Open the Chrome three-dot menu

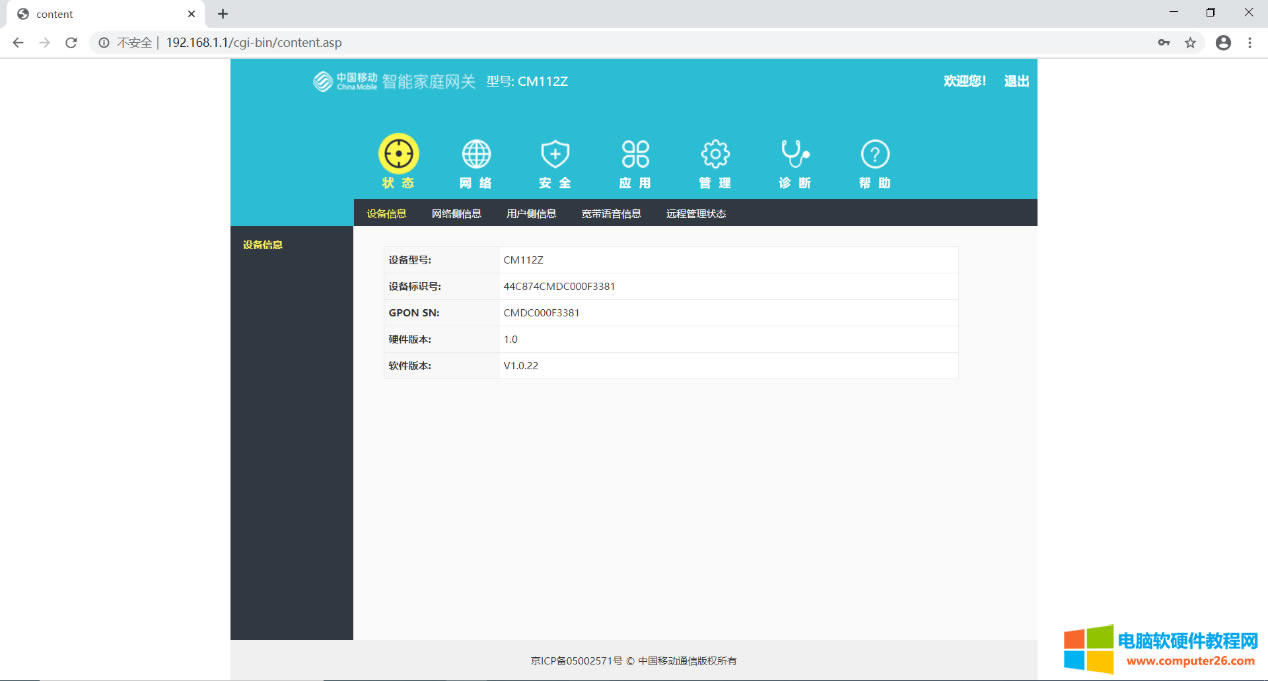1249,43
